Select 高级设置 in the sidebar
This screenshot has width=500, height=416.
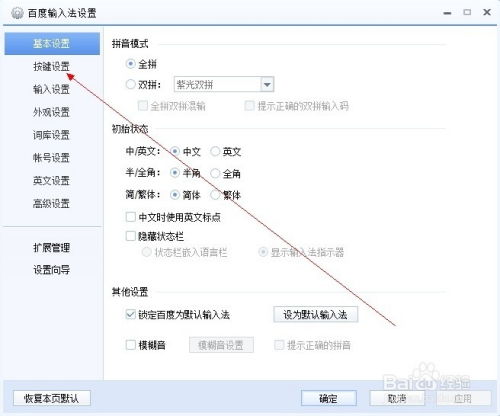[51, 203]
